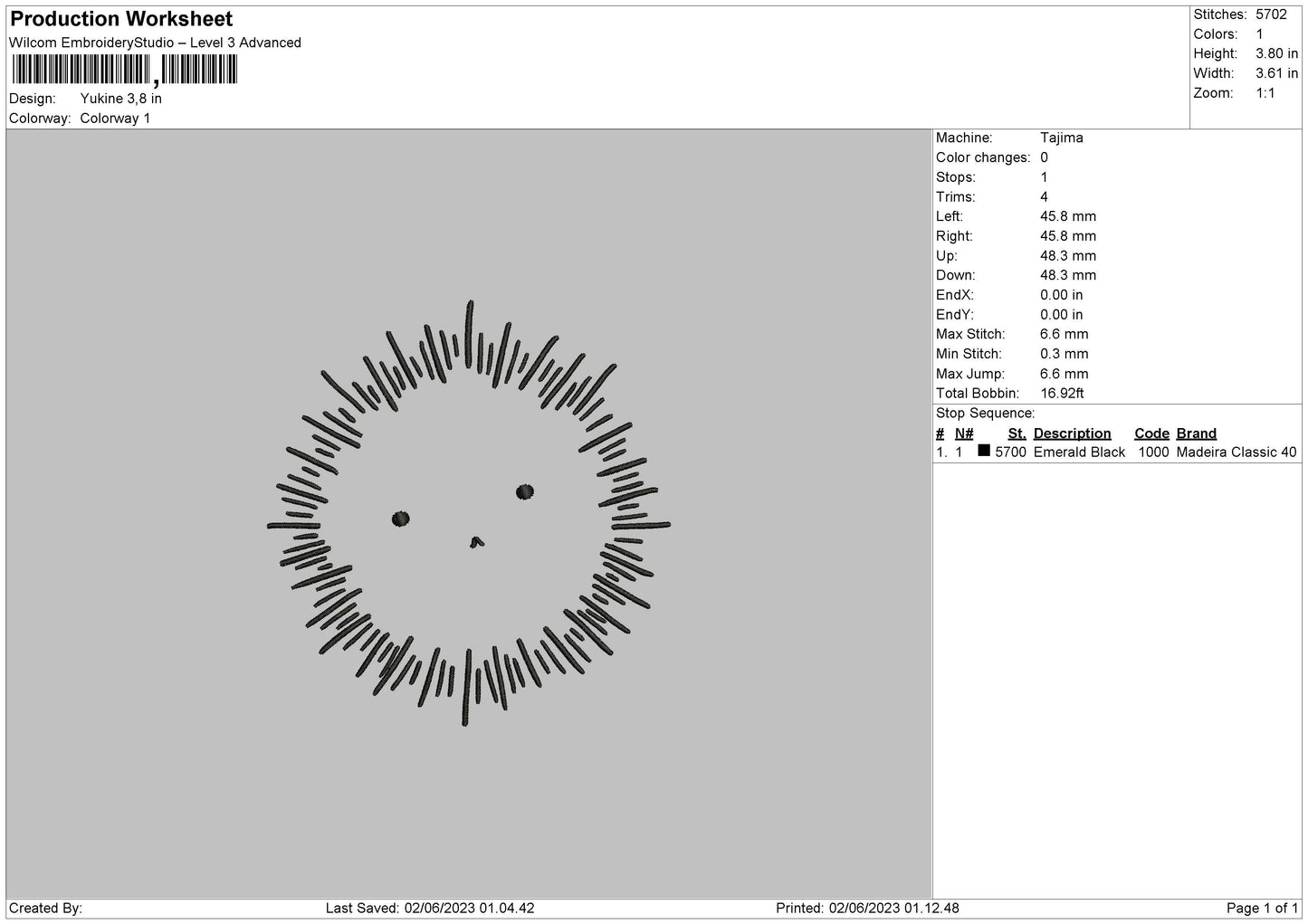Click the Total Bobbin 16.92ft value

point(1062,394)
